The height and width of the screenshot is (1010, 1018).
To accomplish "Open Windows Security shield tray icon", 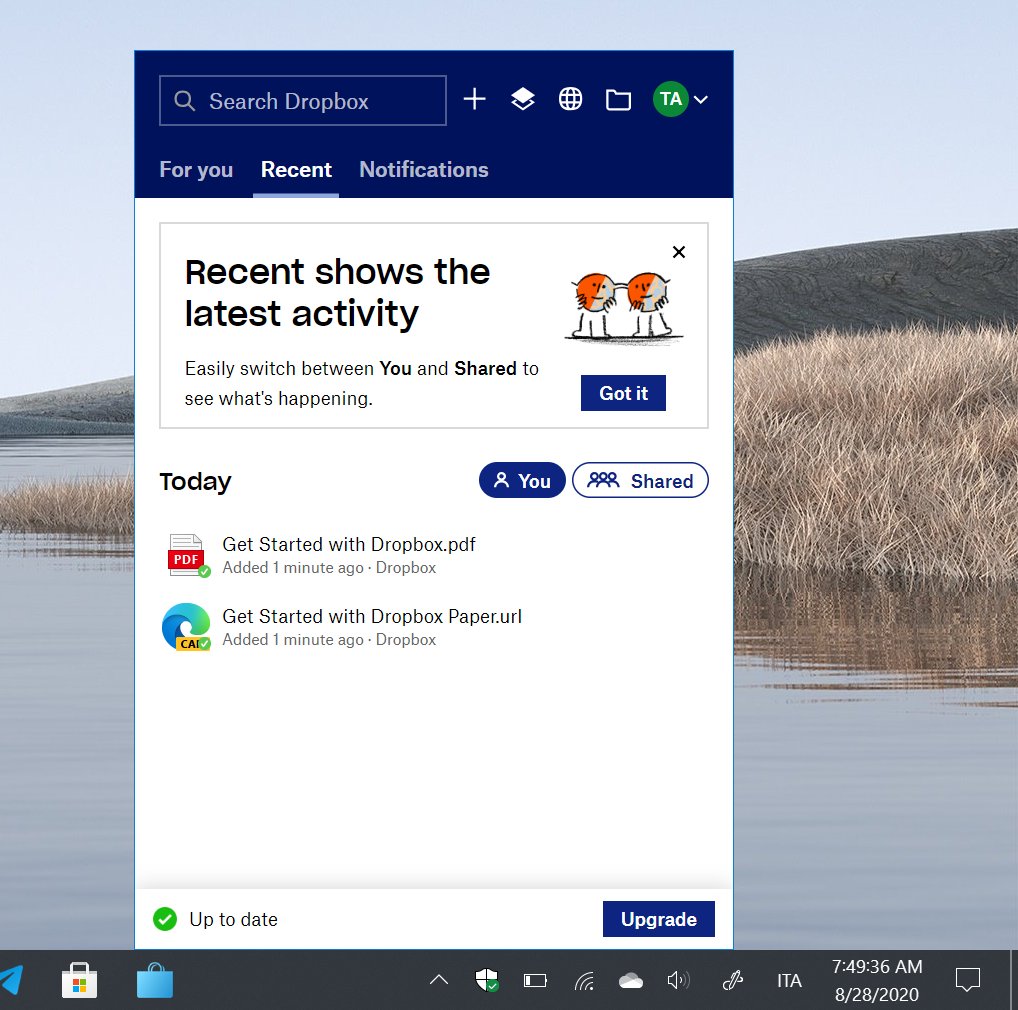I will click(486, 980).
